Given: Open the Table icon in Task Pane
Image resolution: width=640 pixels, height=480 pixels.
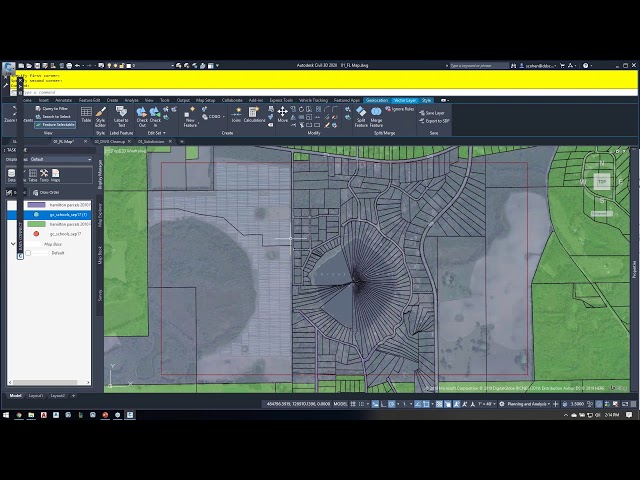Looking at the screenshot, I should click(x=33, y=175).
